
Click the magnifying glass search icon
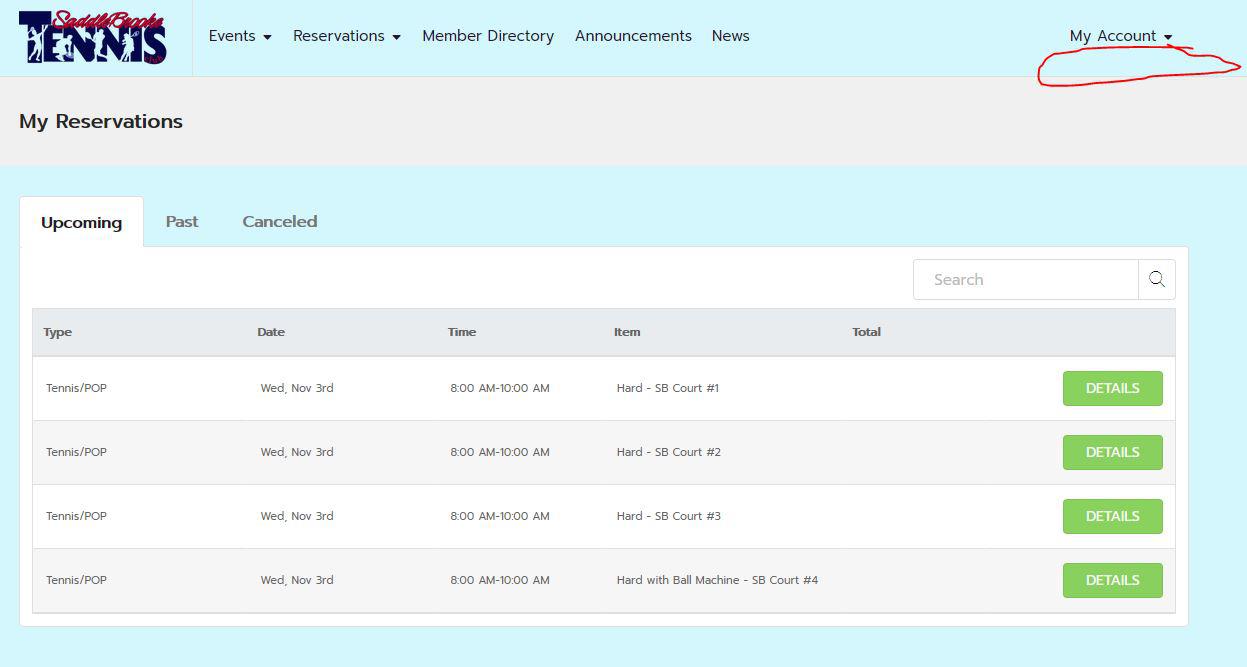coord(1157,280)
